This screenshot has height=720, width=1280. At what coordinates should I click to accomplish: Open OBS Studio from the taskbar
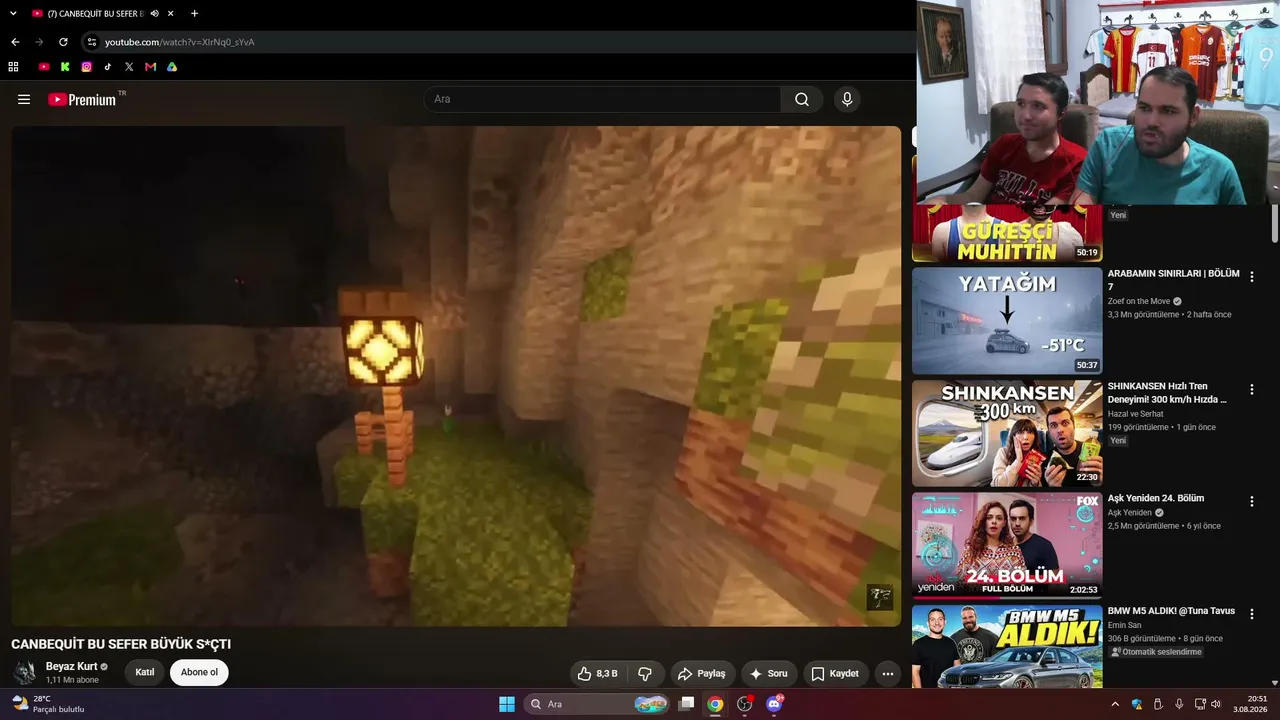pos(744,704)
